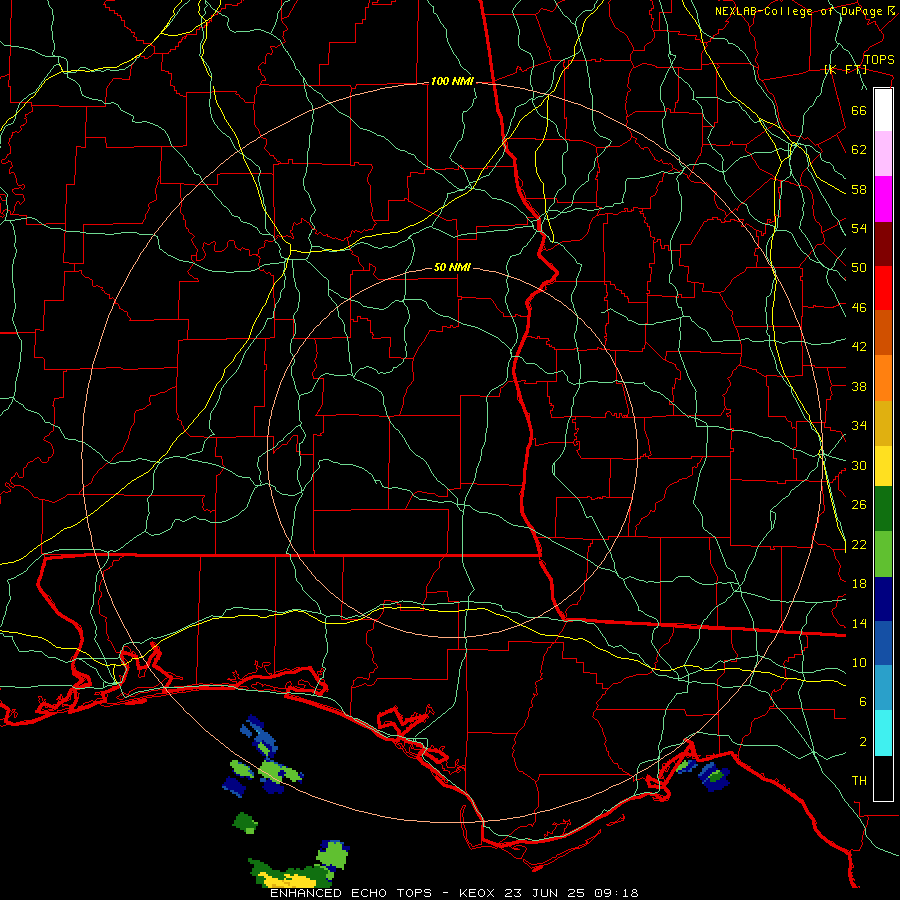Click the bright red 50 kft legend swatch

point(883,288)
